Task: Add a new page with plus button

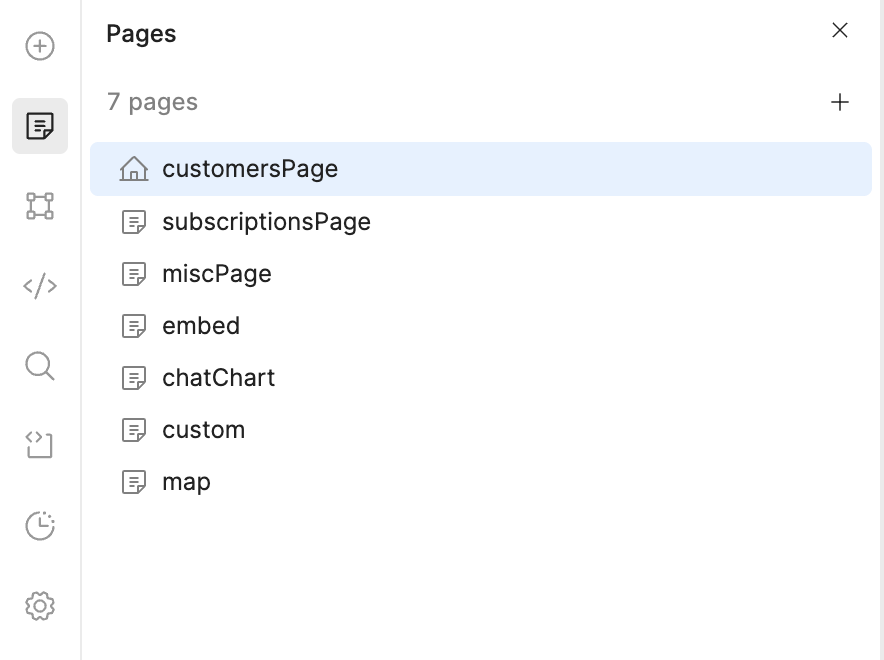Action: pyautogui.click(x=839, y=102)
